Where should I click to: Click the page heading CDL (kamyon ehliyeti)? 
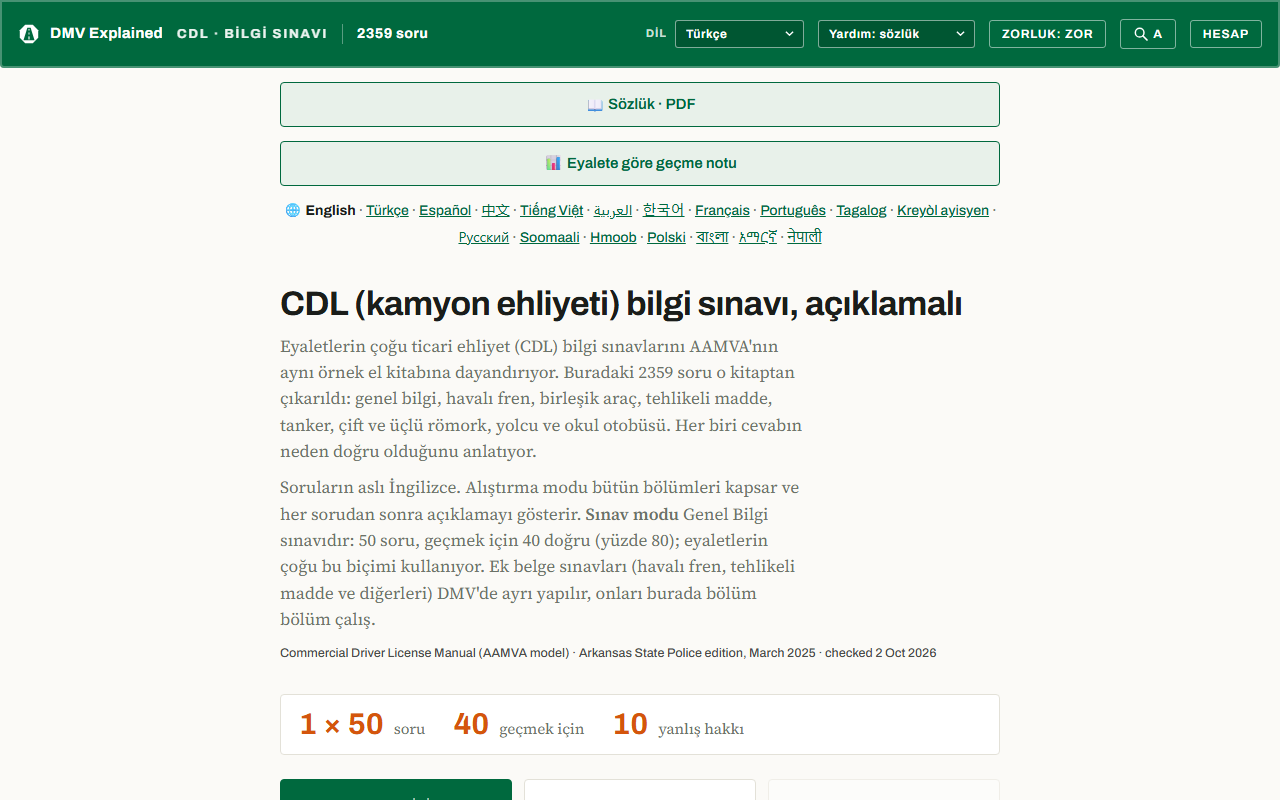click(x=621, y=304)
